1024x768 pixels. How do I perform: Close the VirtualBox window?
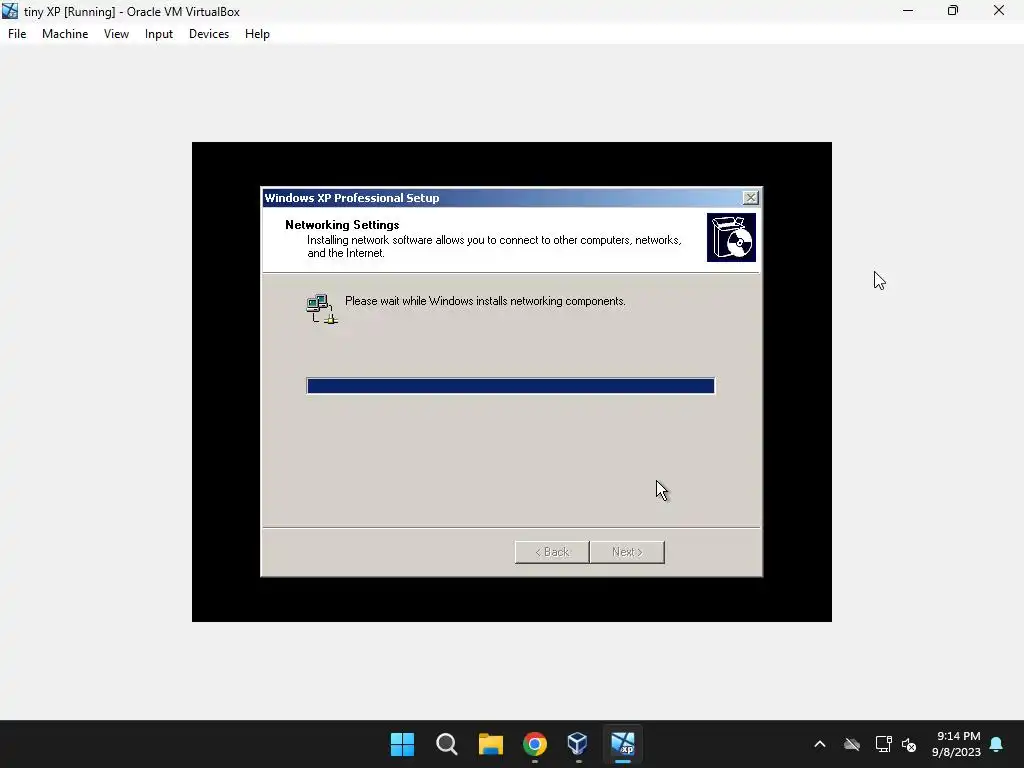999,11
